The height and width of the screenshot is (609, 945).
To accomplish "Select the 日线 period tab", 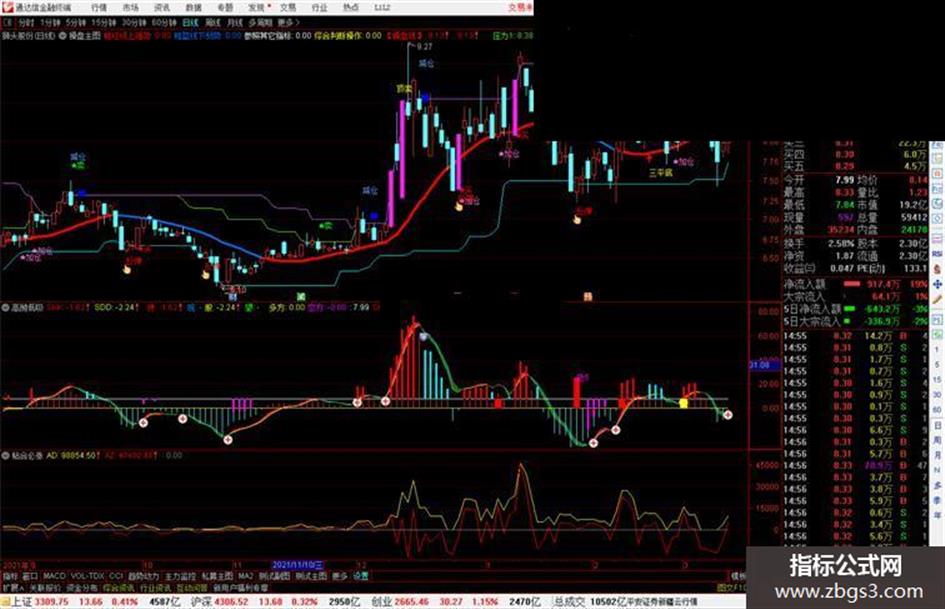I will pyautogui.click(x=190, y=23).
